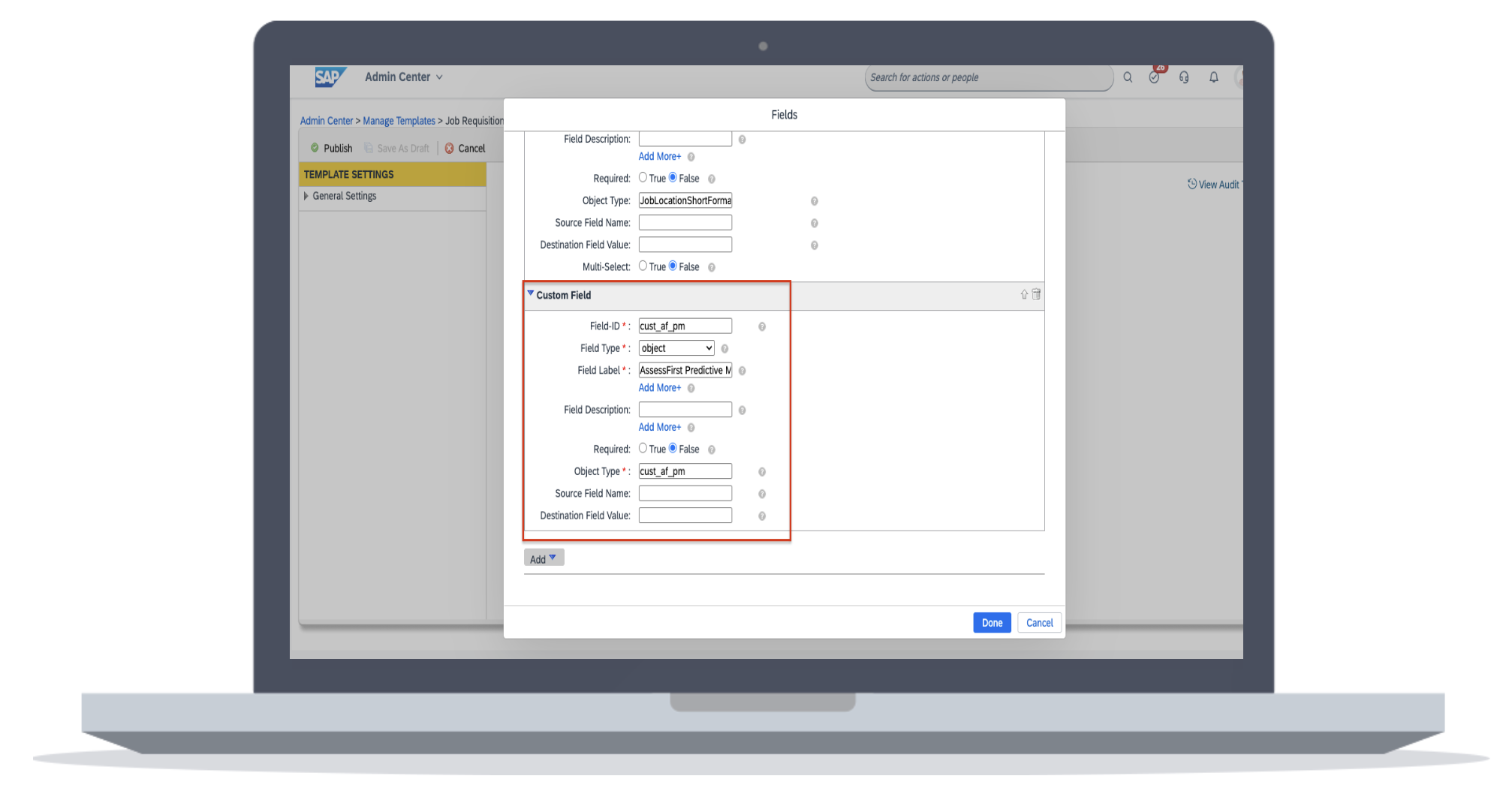
Task: Click the move-up arrow in Custom Field header
Action: click(1024, 295)
